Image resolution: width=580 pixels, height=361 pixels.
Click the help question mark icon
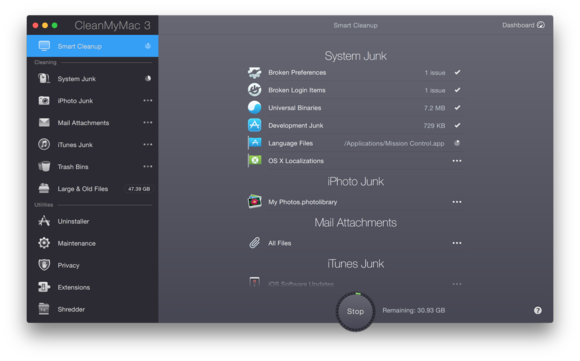(537, 310)
